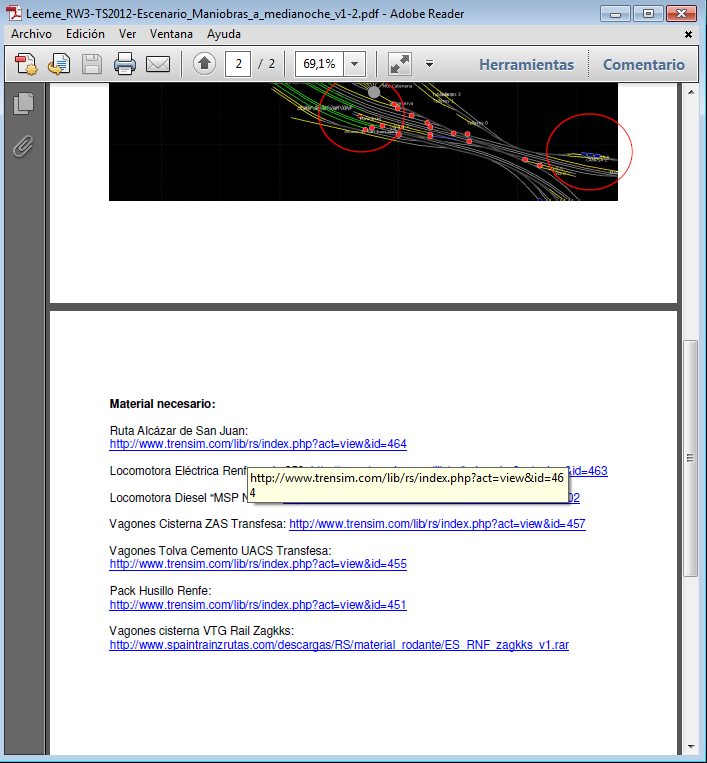The width and height of the screenshot is (707, 763).
Task: Open the attachments paperclip panel
Action: coord(24,147)
